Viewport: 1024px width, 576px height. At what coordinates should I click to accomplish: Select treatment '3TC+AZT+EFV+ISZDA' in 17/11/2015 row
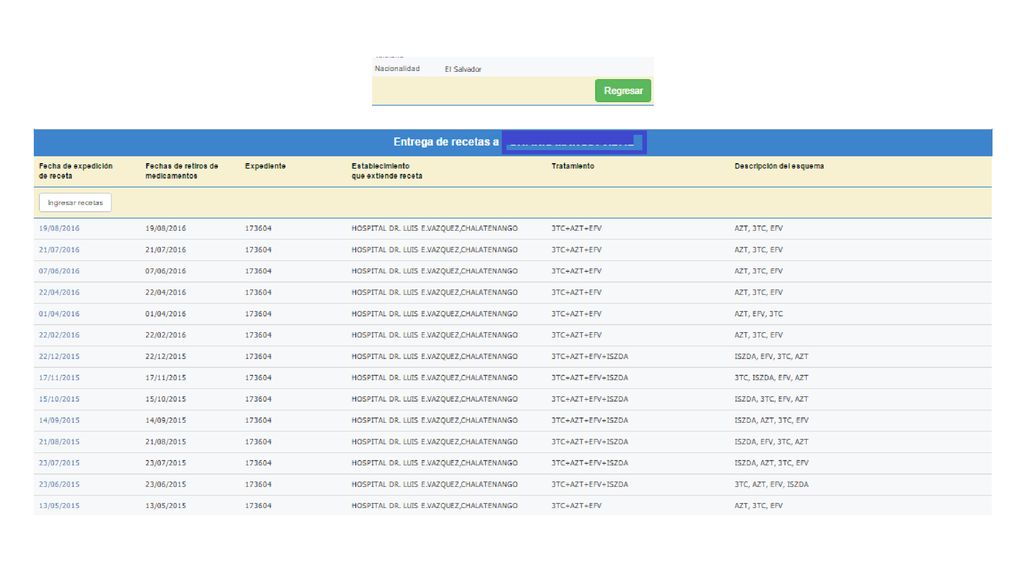coord(590,378)
